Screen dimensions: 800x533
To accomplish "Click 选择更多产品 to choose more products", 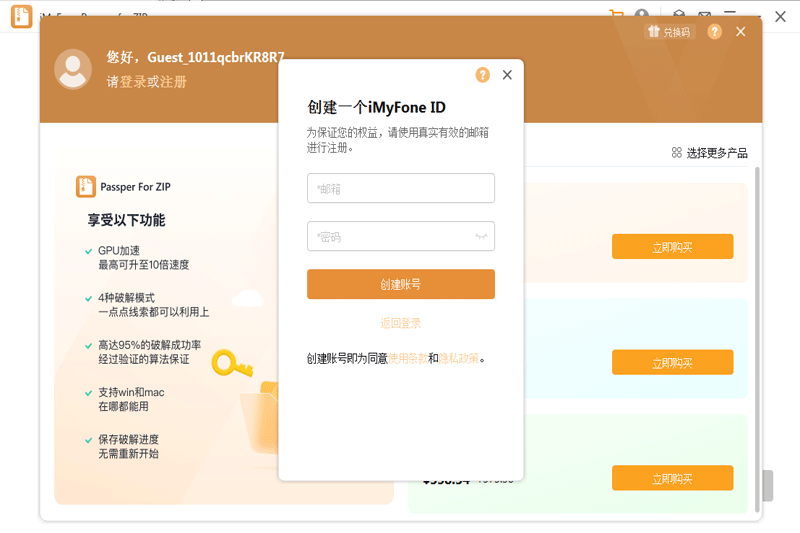I will [x=709, y=153].
